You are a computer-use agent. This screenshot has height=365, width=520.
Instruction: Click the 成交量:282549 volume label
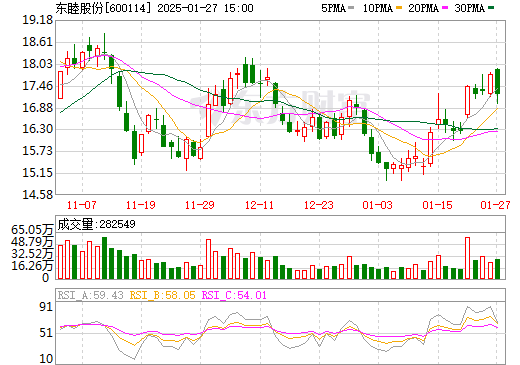pyautogui.click(x=96, y=224)
